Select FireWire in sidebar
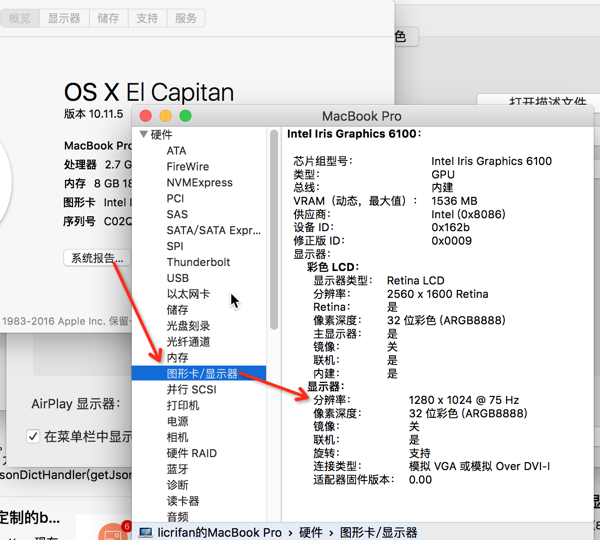The image size is (600, 540). [x=188, y=166]
